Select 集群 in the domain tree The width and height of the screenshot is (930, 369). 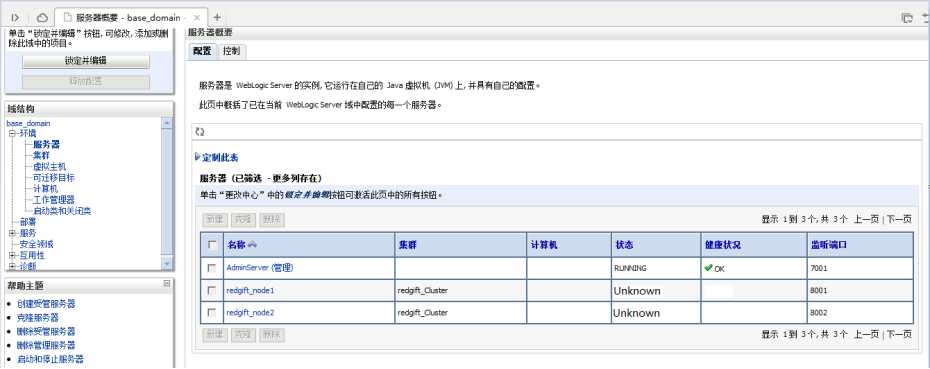coord(41,155)
